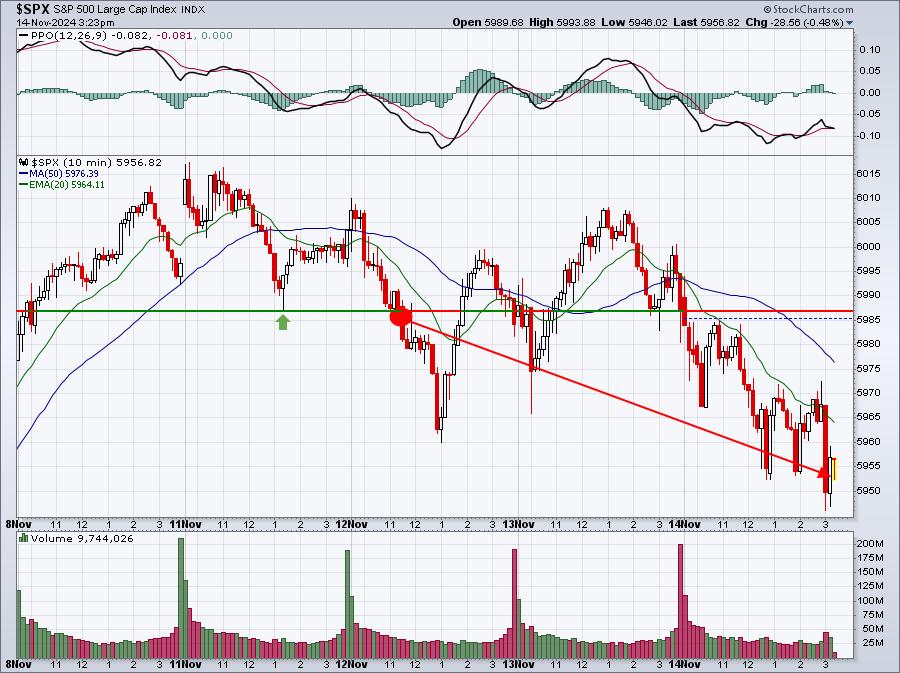Click the volume bars icon beside Volume
This screenshot has height=673, width=900.
point(24,538)
